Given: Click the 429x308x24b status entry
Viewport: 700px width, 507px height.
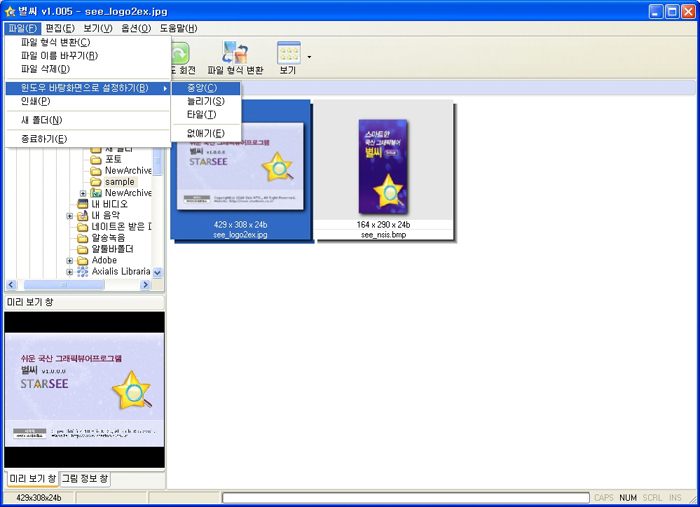Looking at the screenshot, I should click(x=39, y=498).
